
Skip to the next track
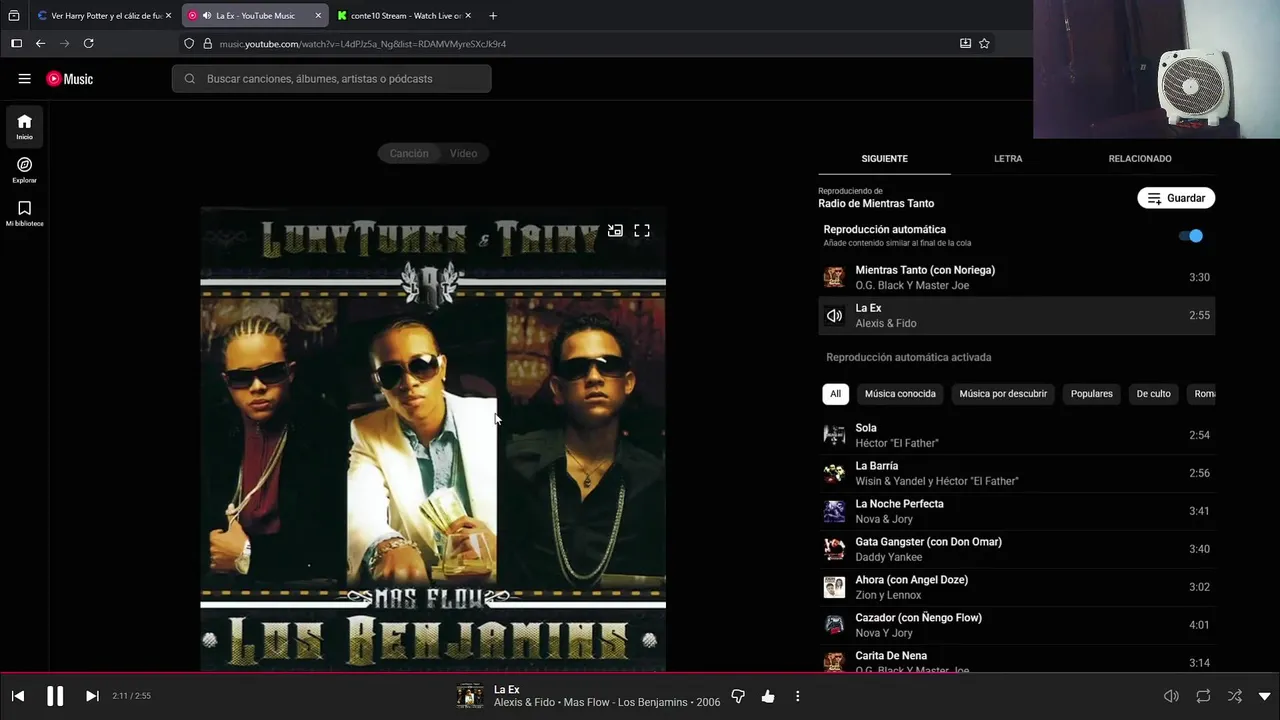click(92, 696)
